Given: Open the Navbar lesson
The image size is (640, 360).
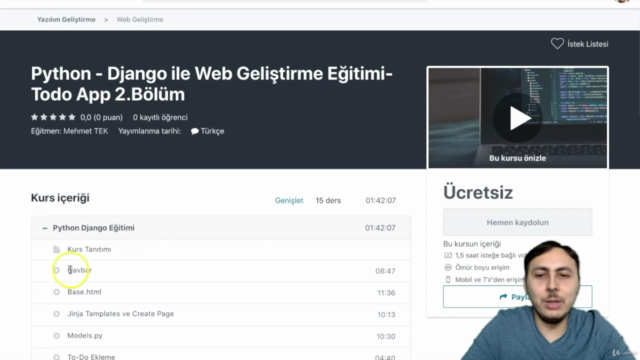Looking at the screenshot, I should [x=79, y=270].
